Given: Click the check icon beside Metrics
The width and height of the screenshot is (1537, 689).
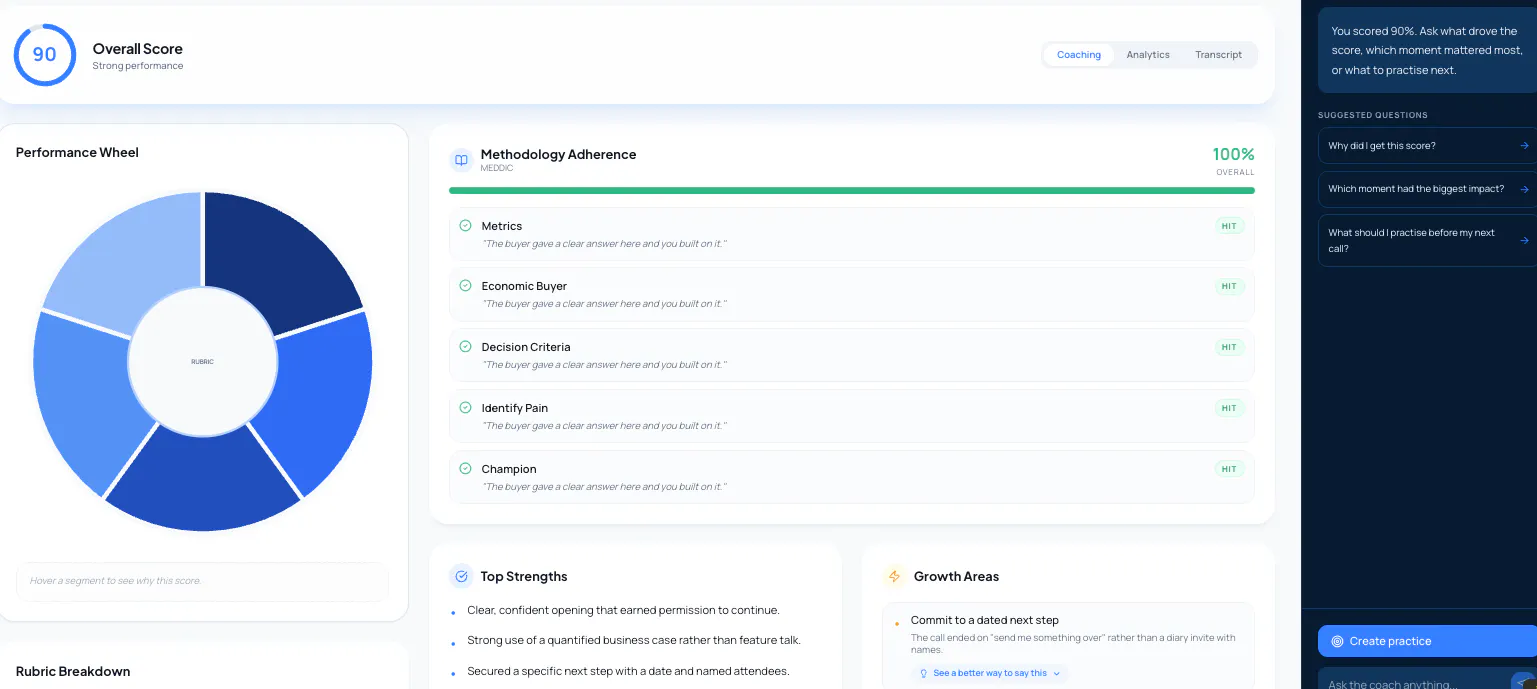Looking at the screenshot, I should click(465, 226).
